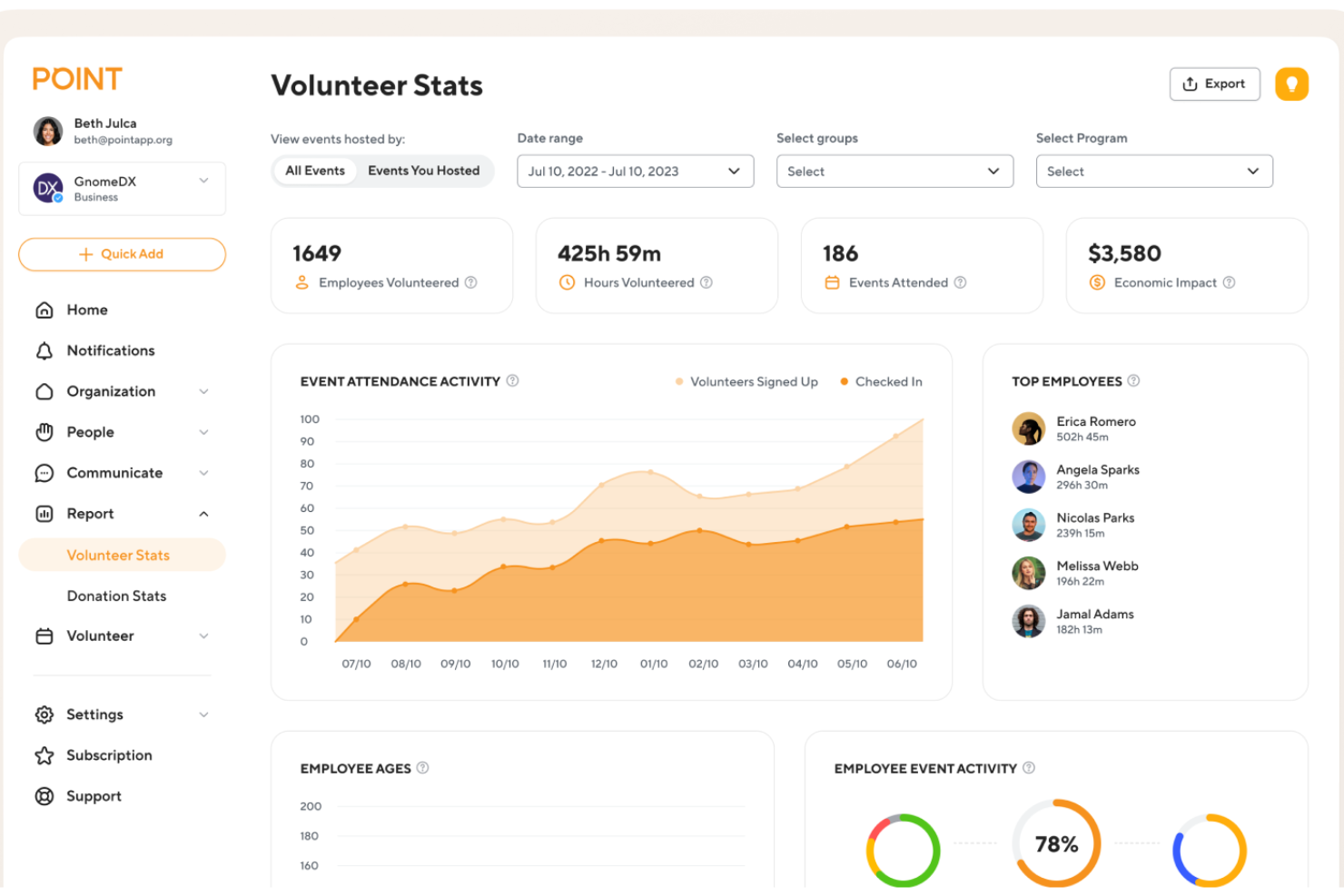Toggle the Checked In legend item
Screen dimensions: 1344x896
pos(880,381)
